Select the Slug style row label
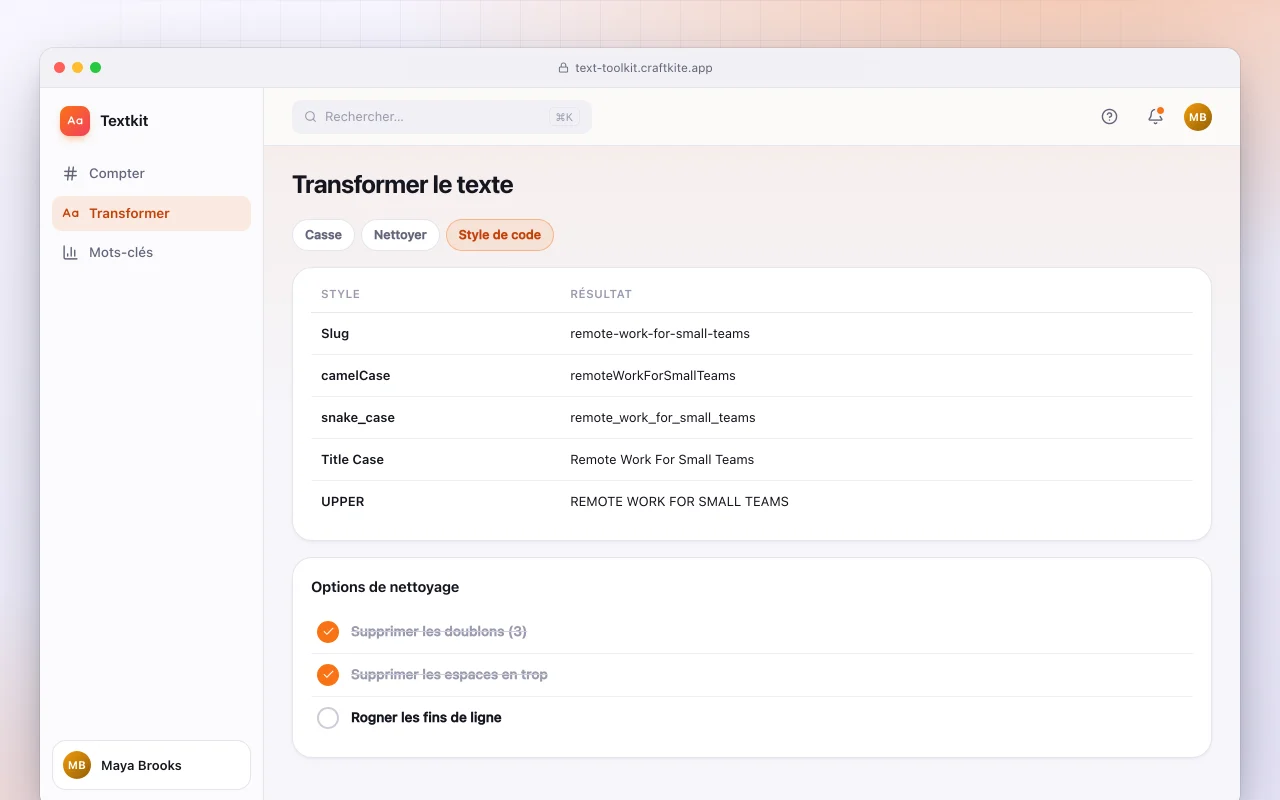 pyautogui.click(x=335, y=333)
